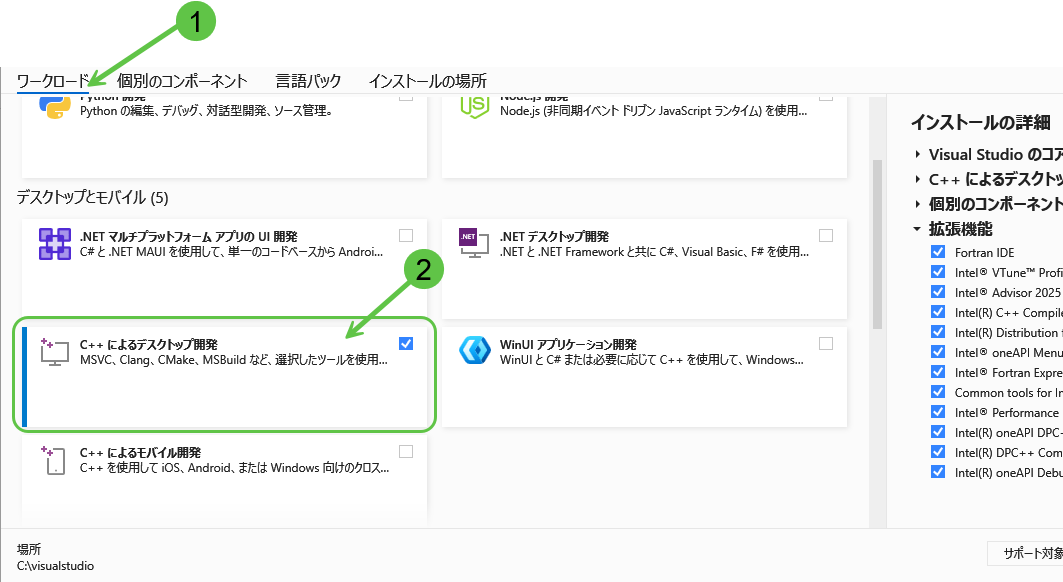Click the Python development workload icon
Viewport: 1063px width, 582px height.
[55, 107]
